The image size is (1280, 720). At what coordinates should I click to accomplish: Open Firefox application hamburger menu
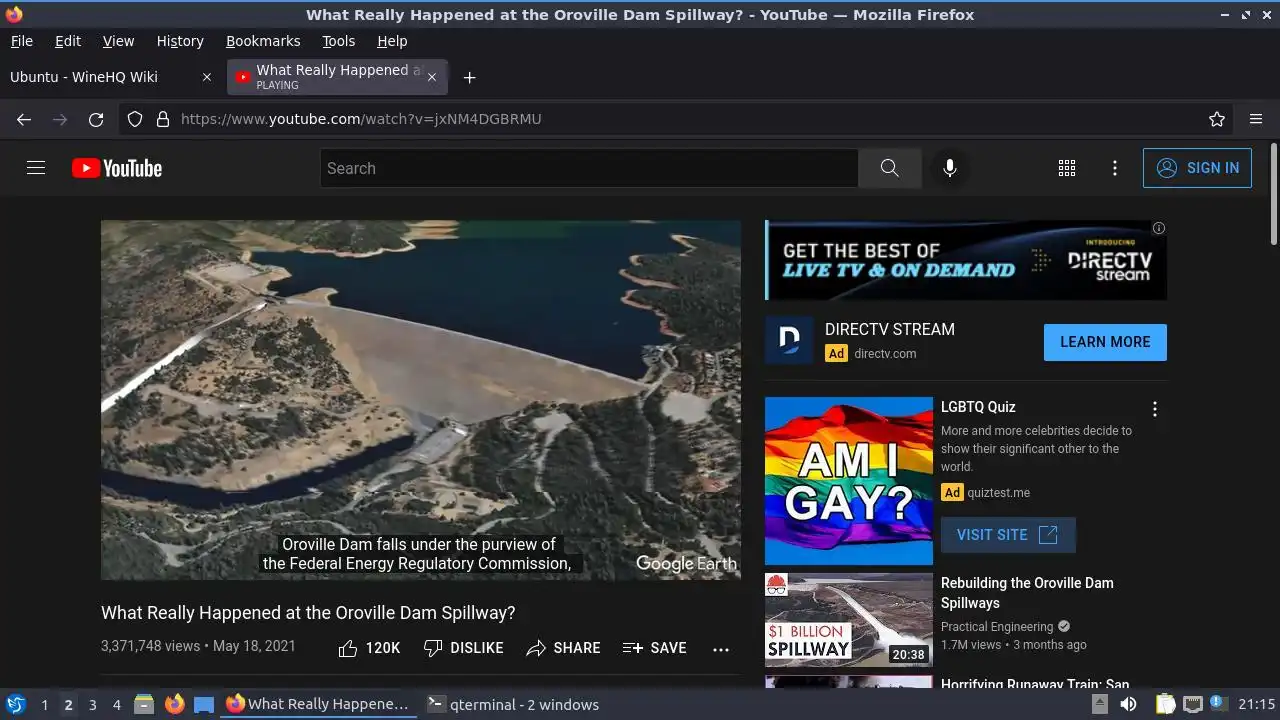[x=1256, y=119]
